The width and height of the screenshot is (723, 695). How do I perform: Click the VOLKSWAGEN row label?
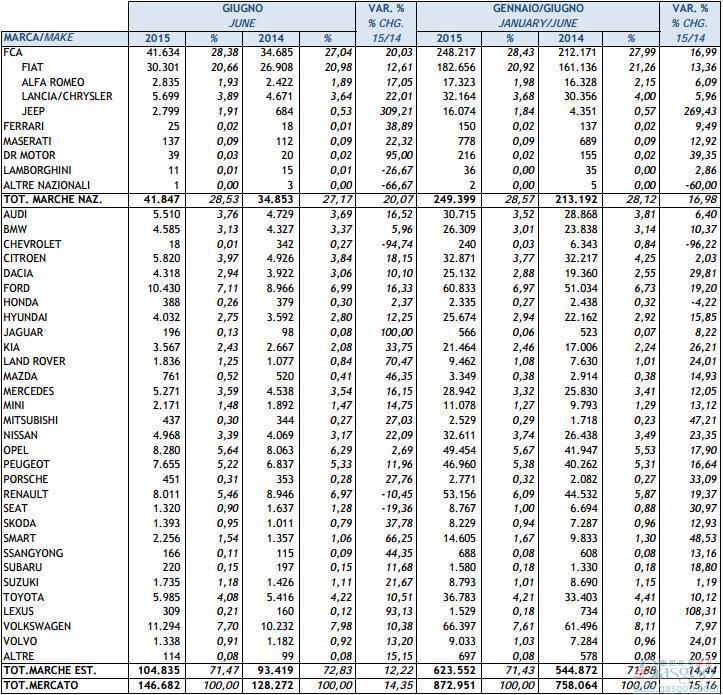(x=37, y=626)
